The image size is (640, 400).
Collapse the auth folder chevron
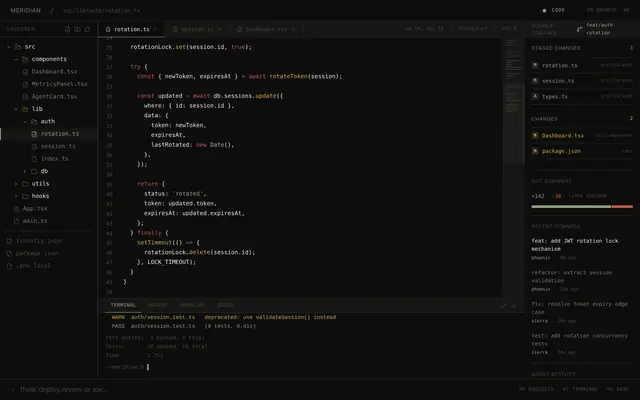(x=25, y=122)
